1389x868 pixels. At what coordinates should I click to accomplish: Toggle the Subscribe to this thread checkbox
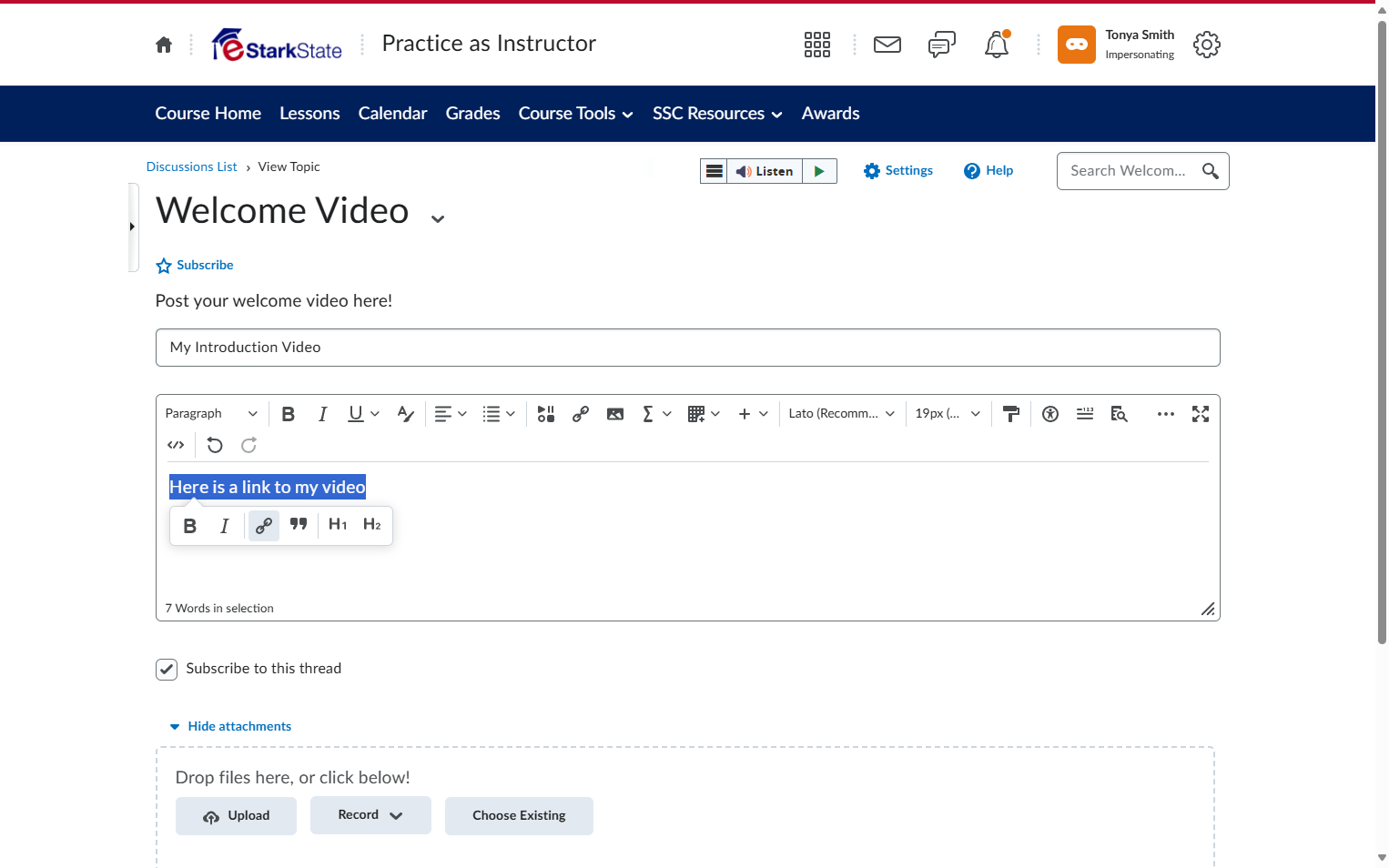167,670
